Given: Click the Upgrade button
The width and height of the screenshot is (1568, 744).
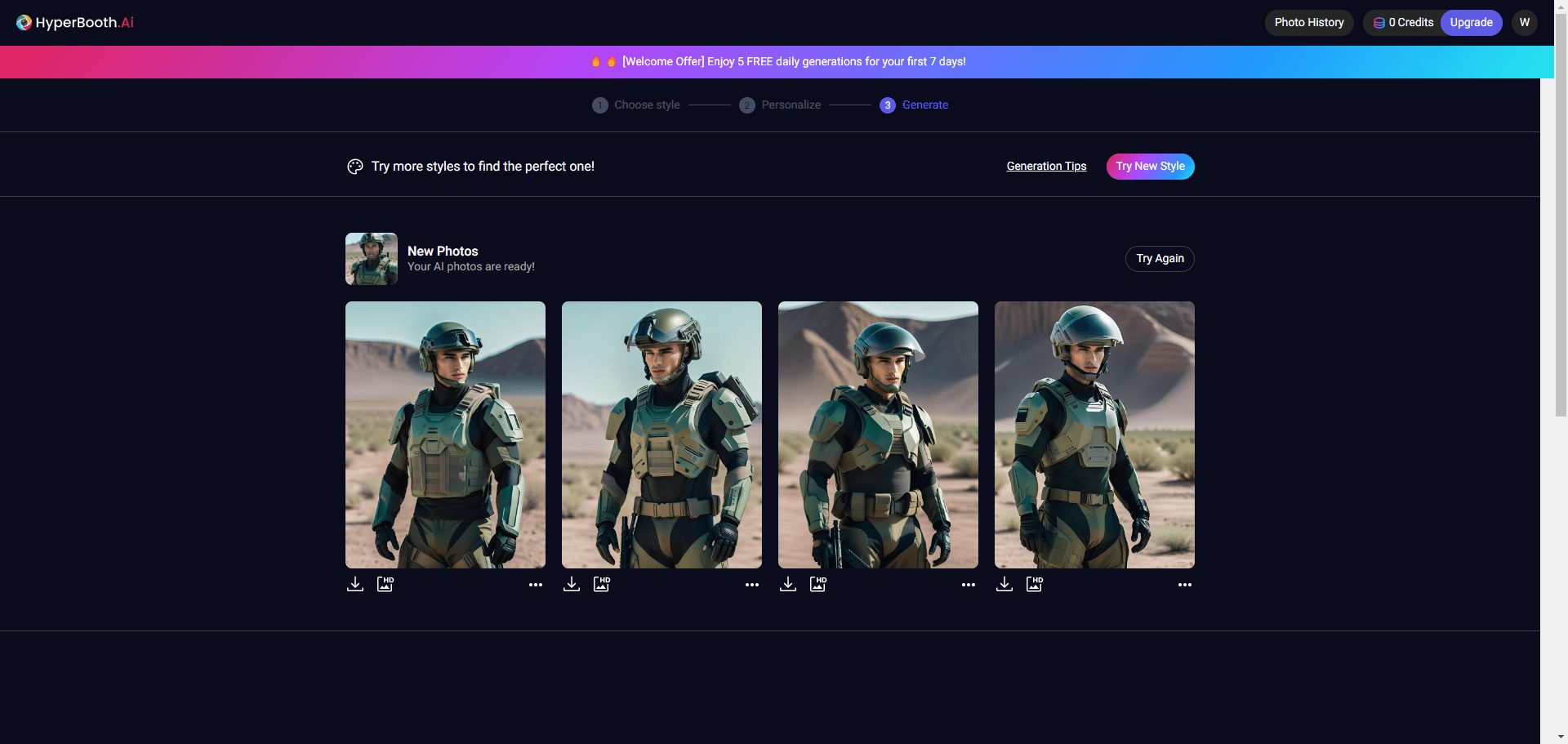Looking at the screenshot, I should pos(1471,23).
